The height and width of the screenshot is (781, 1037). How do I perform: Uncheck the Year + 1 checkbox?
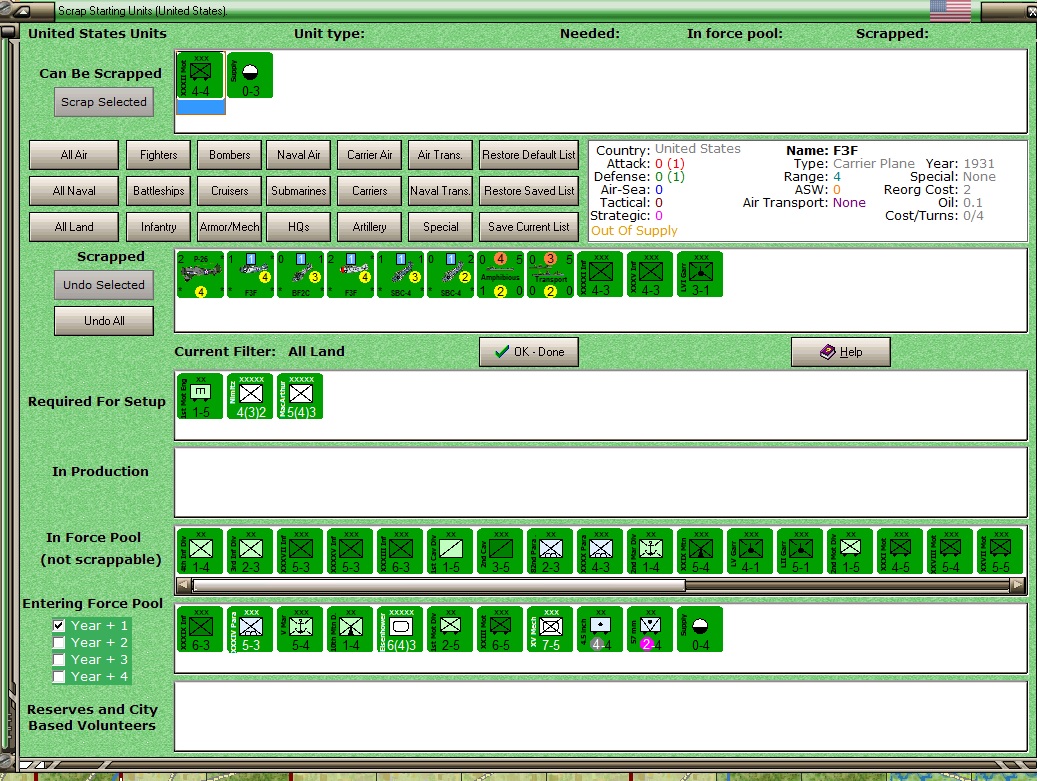59,625
